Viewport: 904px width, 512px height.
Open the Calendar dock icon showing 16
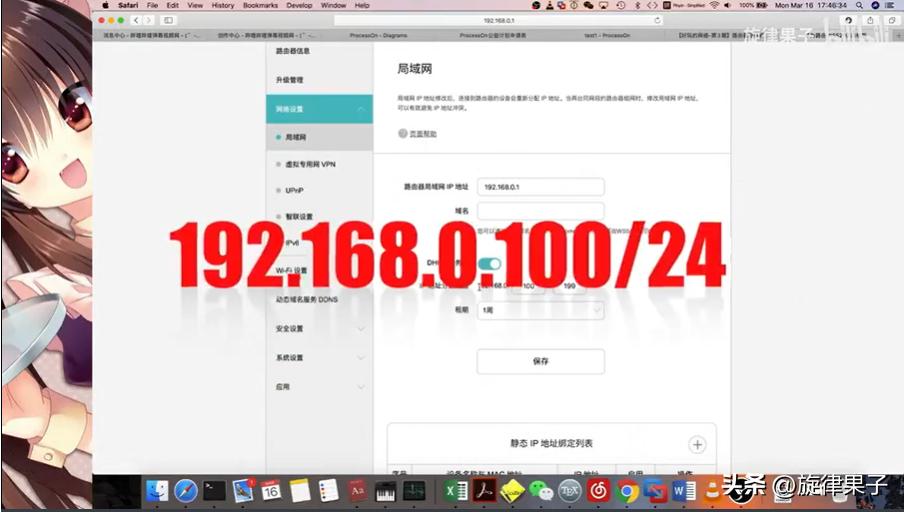271,491
